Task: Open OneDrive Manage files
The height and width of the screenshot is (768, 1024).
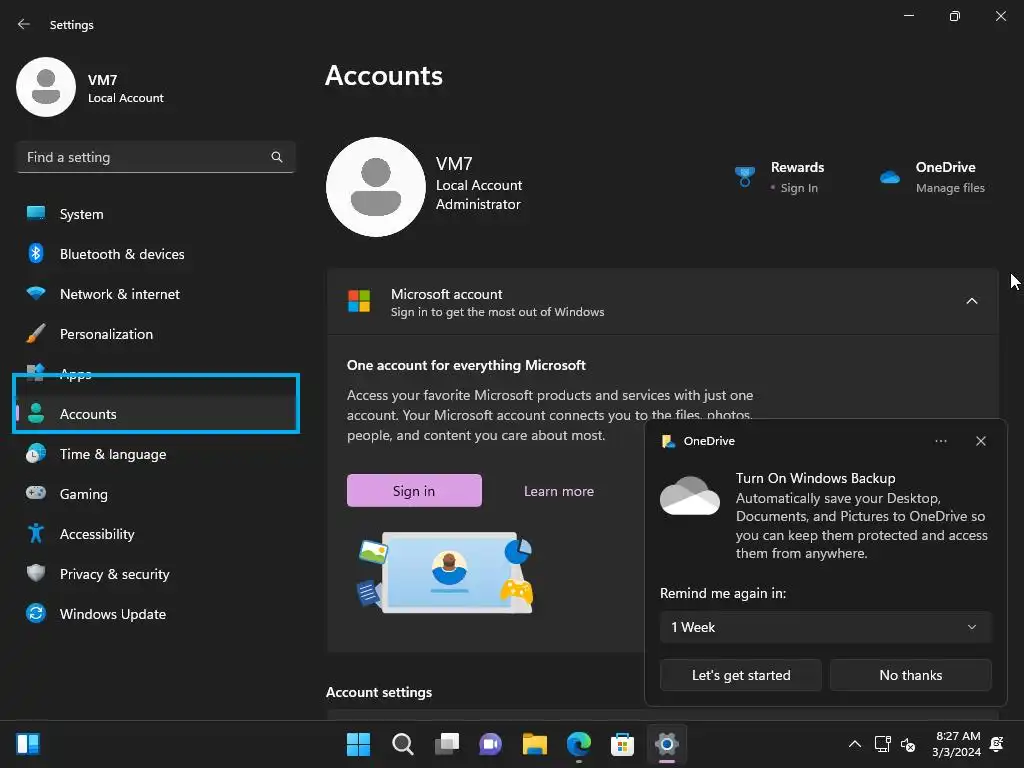Action: (x=950, y=188)
